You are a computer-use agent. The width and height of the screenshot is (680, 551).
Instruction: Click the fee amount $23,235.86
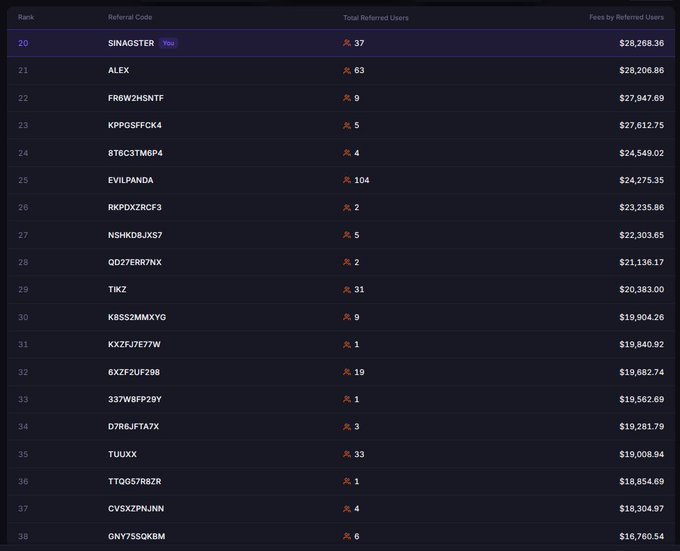click(641, 207)
